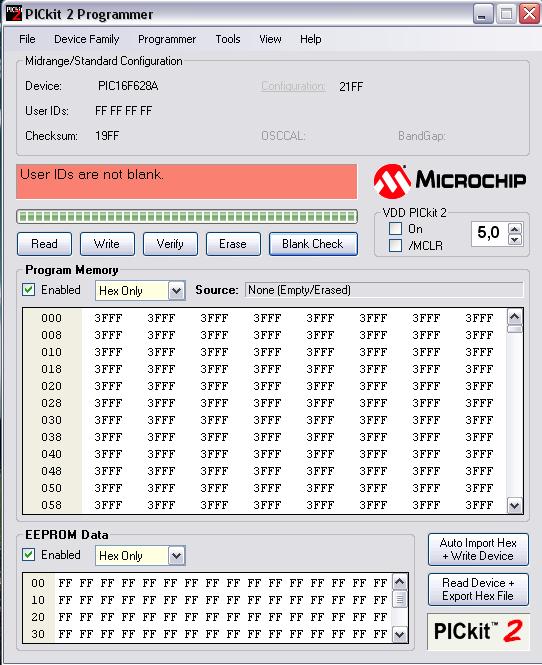
Task: Click the Read button
Action: point(45,244)
